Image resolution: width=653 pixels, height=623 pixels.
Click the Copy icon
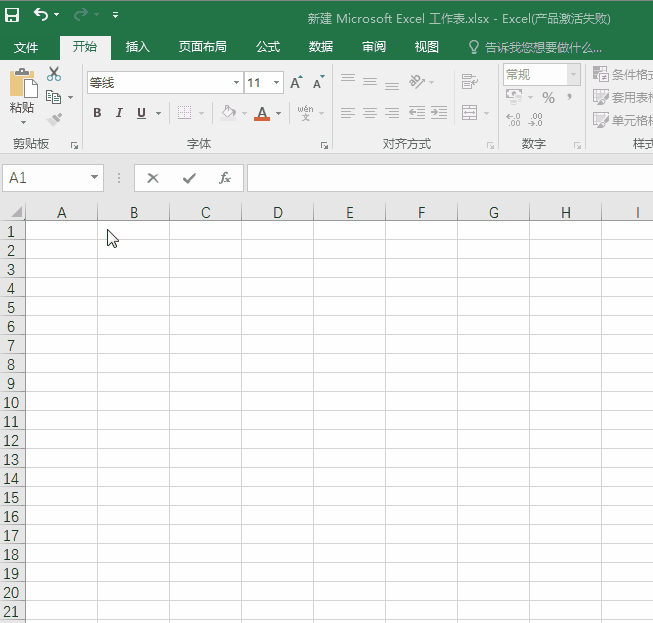tap(53, 97)
